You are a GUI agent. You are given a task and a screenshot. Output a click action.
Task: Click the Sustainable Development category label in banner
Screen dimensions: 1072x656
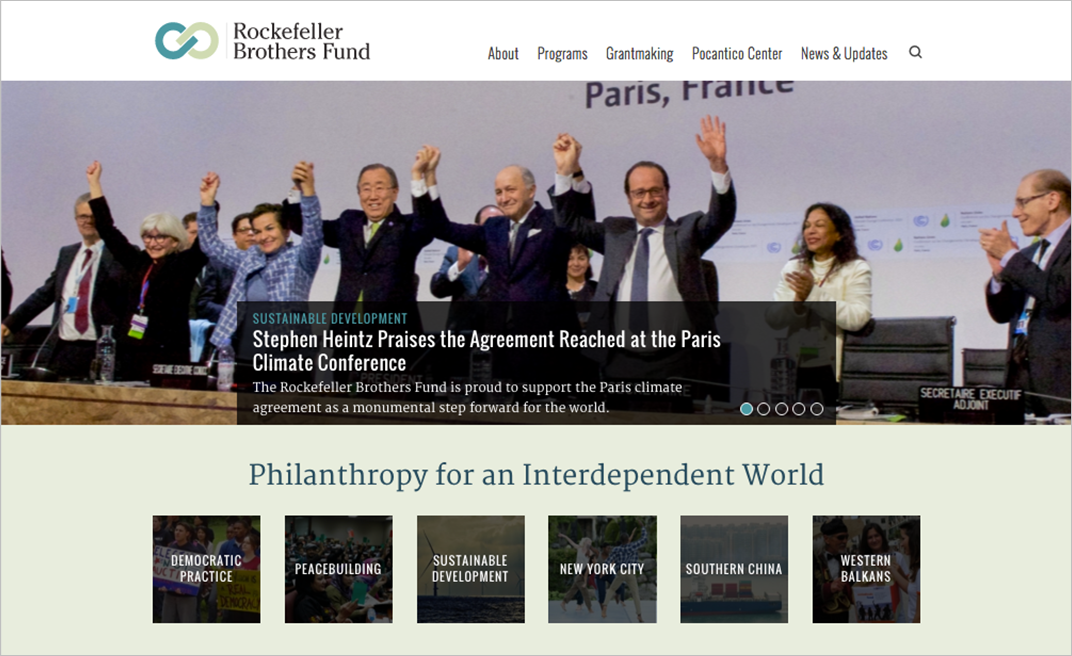click(330, 318)
